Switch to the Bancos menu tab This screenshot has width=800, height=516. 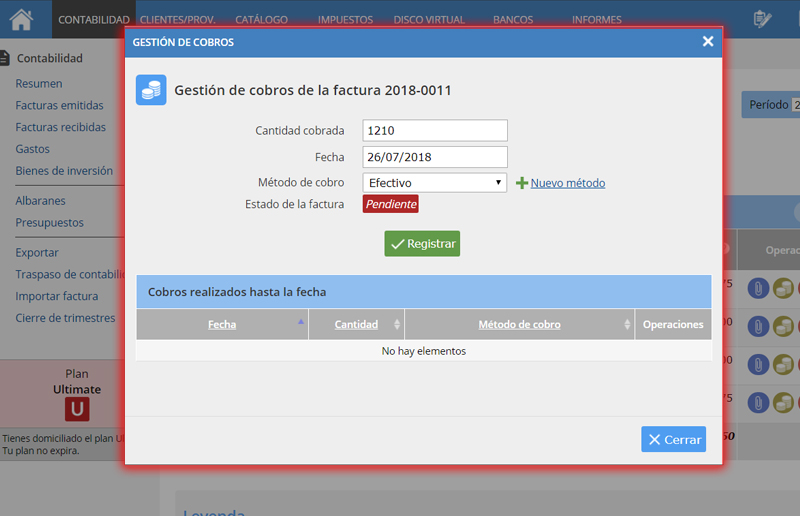[x=513, y=20]
